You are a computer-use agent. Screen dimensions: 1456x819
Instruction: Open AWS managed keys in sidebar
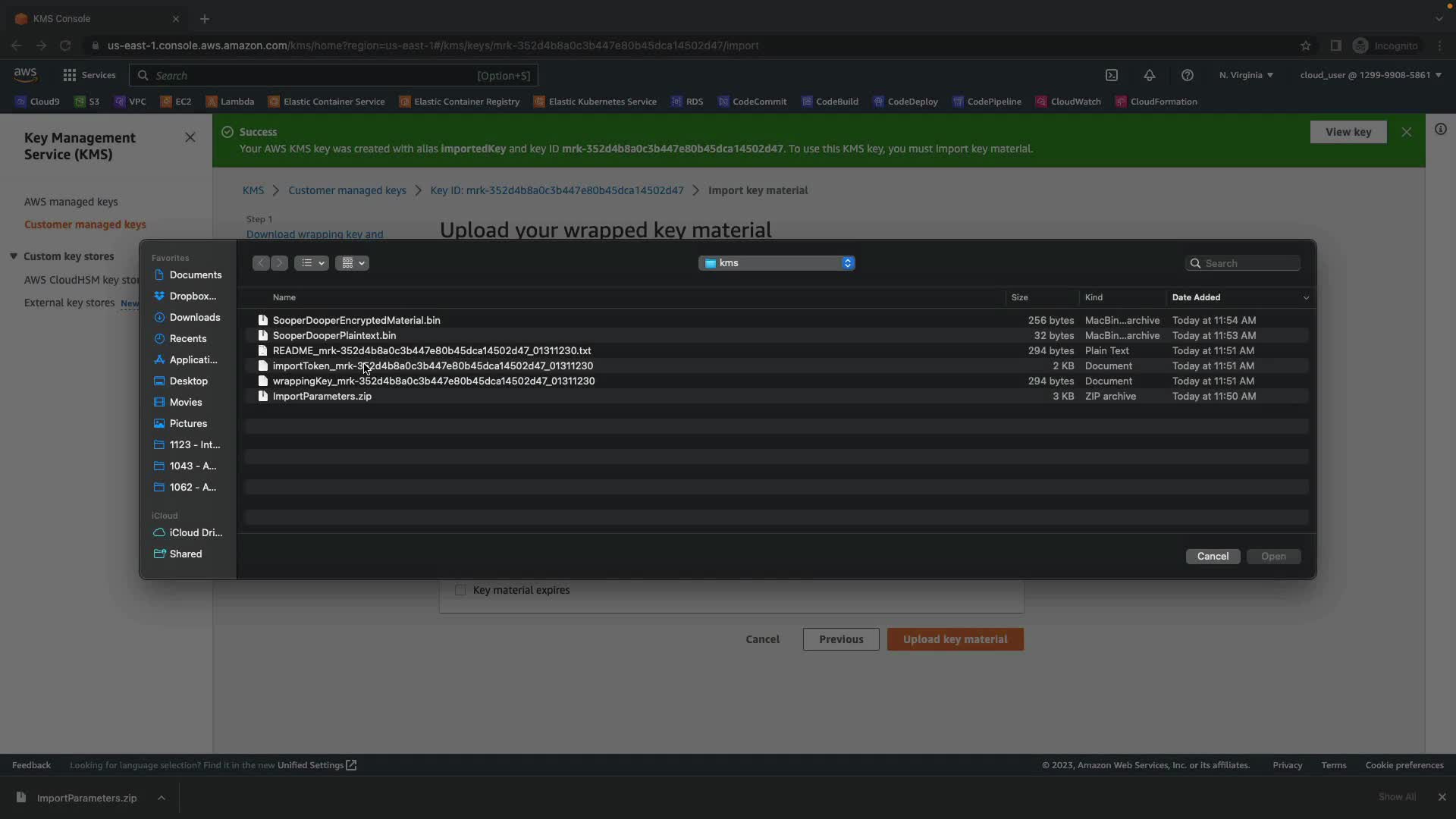(71, 202)
